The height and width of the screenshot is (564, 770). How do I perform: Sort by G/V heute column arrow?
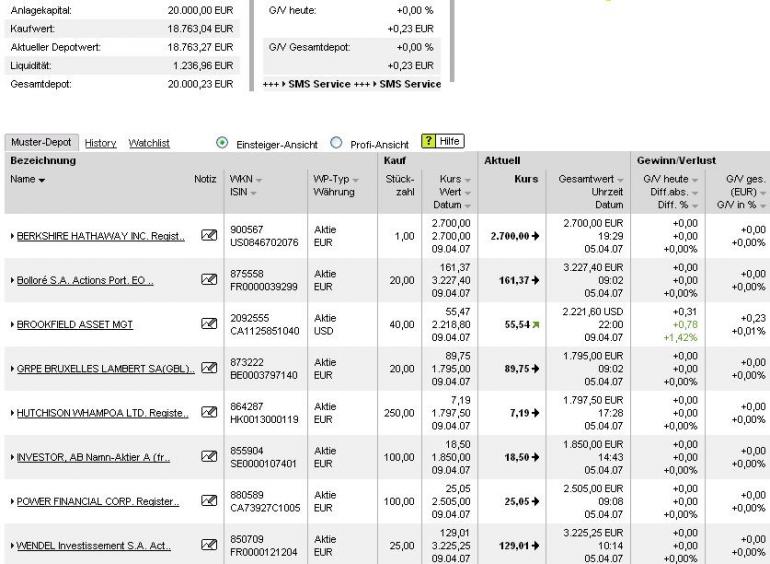pyautogui.click(x=694, y=180)
